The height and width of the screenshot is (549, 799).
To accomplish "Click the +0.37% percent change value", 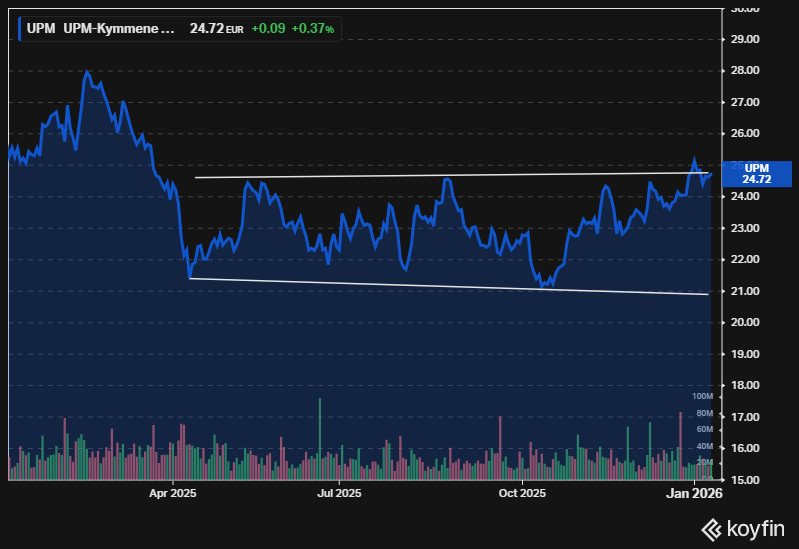I will click(x=312, y=29).
